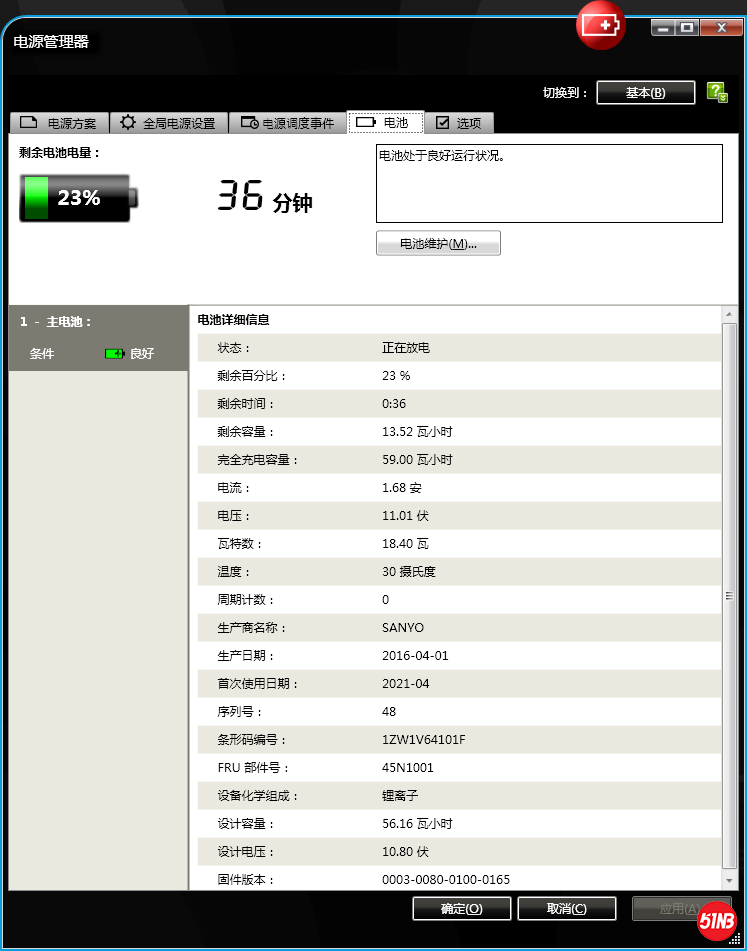Click the scrollbar up arrow in details list

pyautogui.click(x=728, y=315)
